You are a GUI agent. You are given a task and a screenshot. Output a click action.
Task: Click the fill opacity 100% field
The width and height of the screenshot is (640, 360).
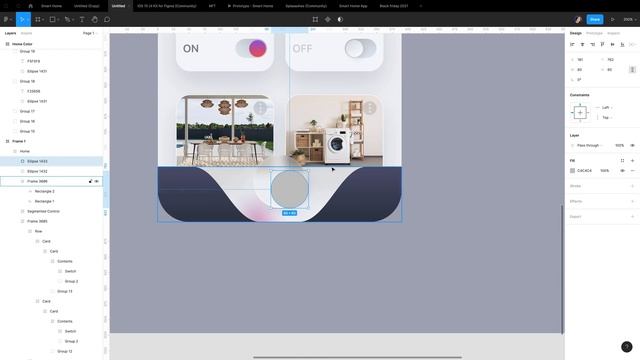[604, 171]
